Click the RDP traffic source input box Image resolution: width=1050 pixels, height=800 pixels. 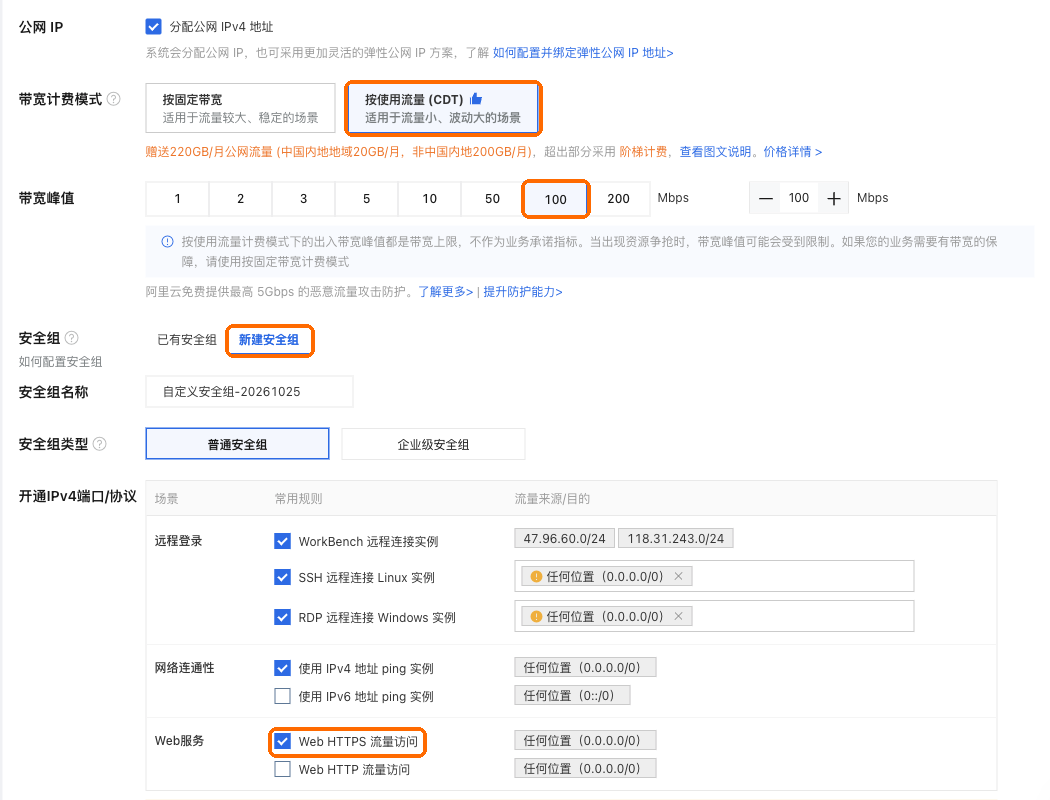point(714,617)
